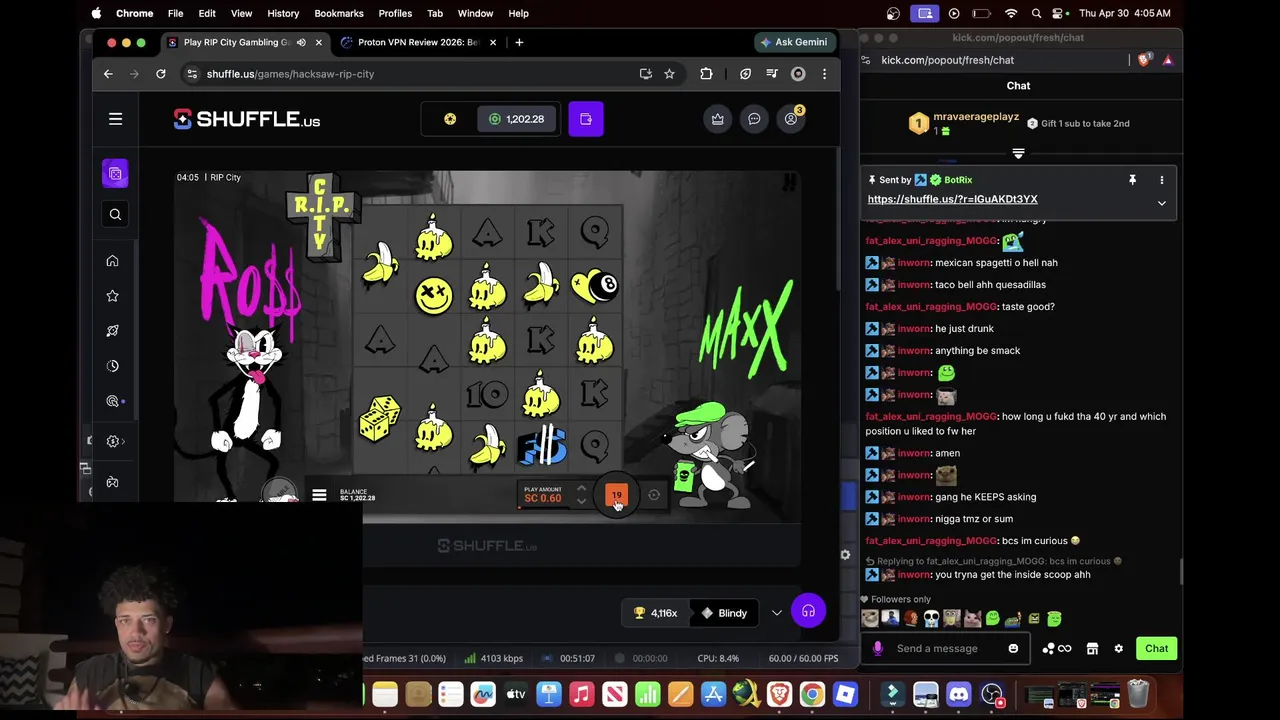Open a new Chrome tab with plus
The image size is (1280, 720).
519,42
